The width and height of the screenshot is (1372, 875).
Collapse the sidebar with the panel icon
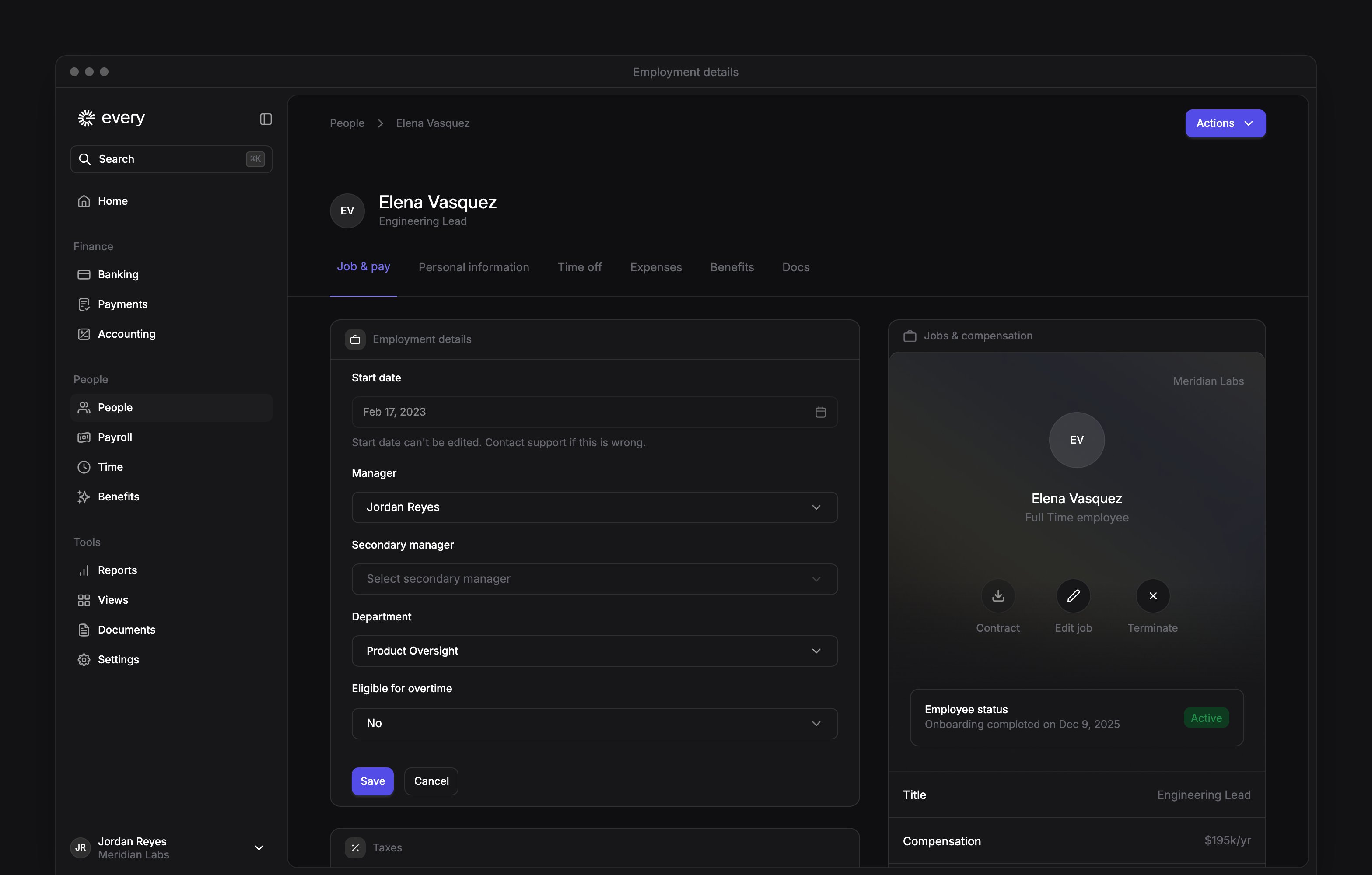266,119
